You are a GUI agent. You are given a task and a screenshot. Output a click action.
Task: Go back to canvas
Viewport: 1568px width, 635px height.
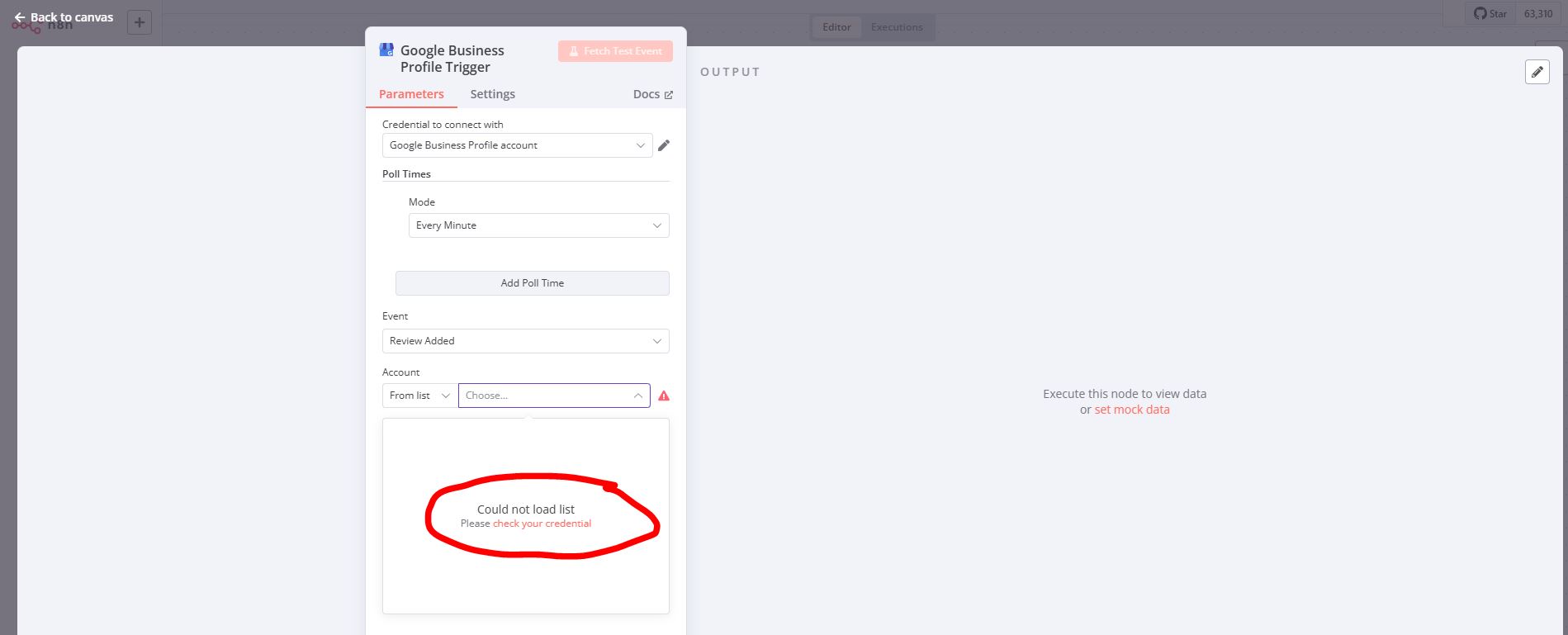point(64,17)
